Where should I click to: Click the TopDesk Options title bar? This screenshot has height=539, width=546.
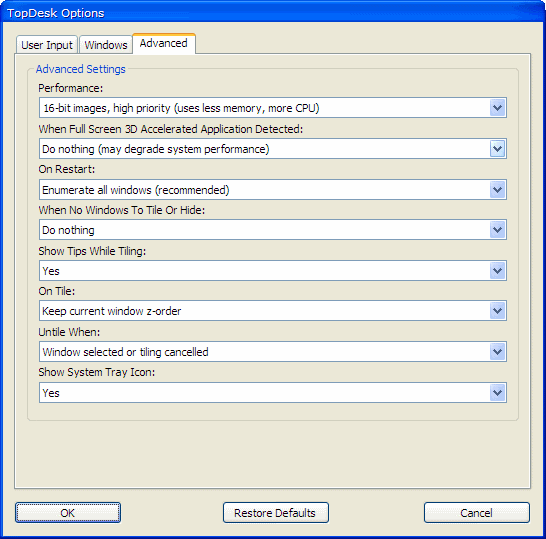click(273, 13)
